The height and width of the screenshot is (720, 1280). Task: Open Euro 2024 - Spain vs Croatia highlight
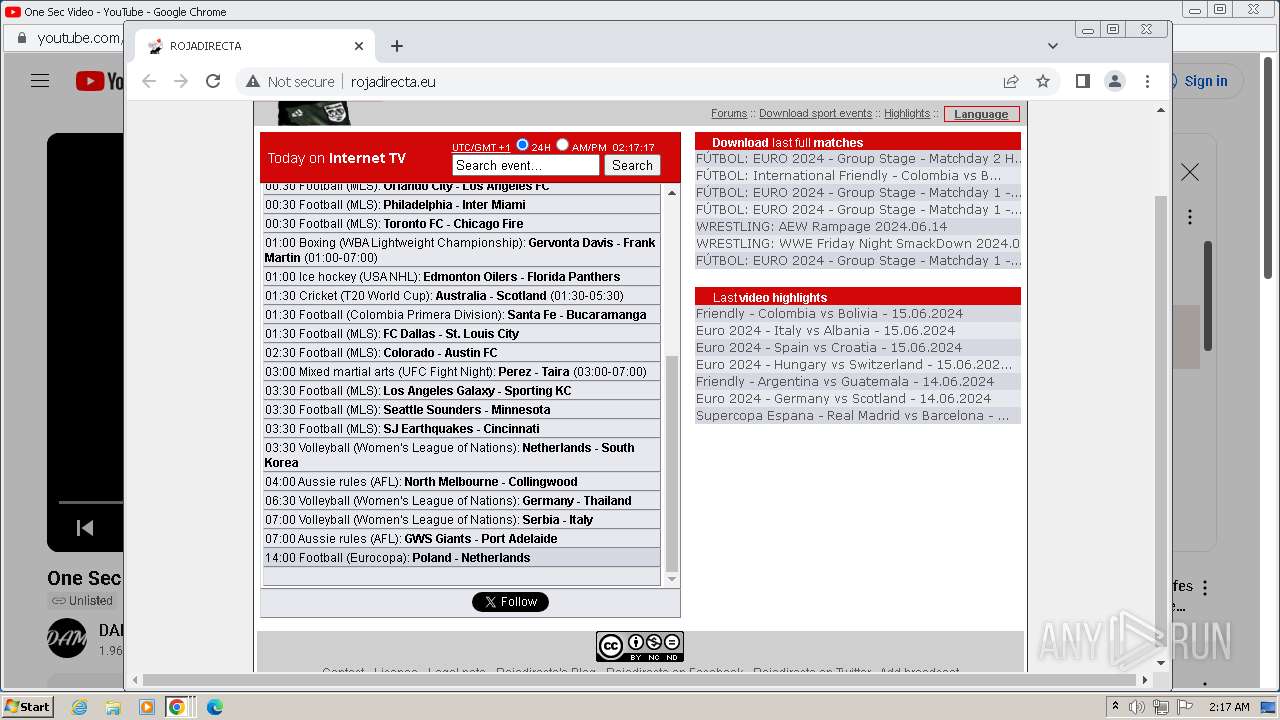[829, 348]
